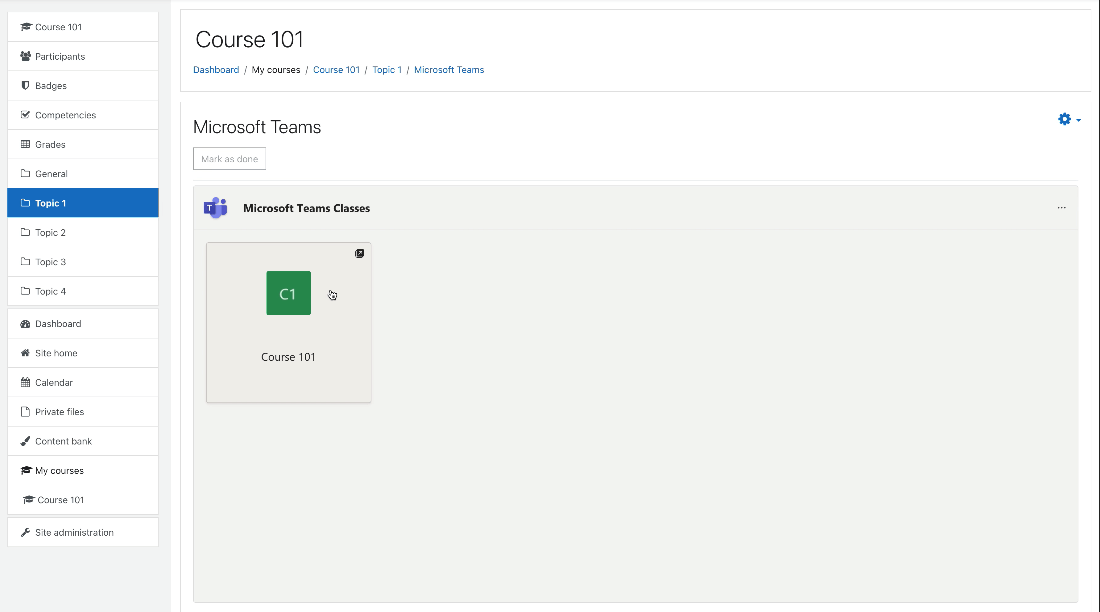This screenshot has height=612, width=1100.
Task: Open the settings gear dropdown menu
Action: click(1069, 119)
